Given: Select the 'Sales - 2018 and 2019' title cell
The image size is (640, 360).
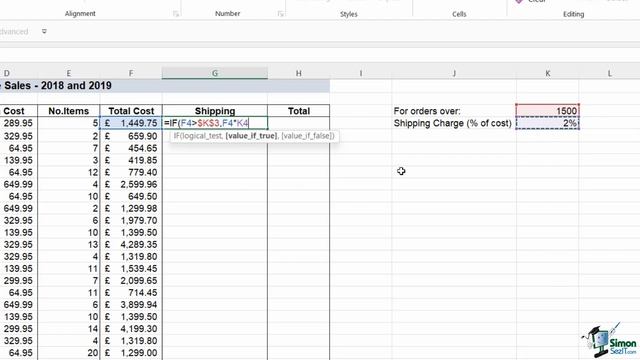Looking at the screenshot, I should (x=165, y=86).
